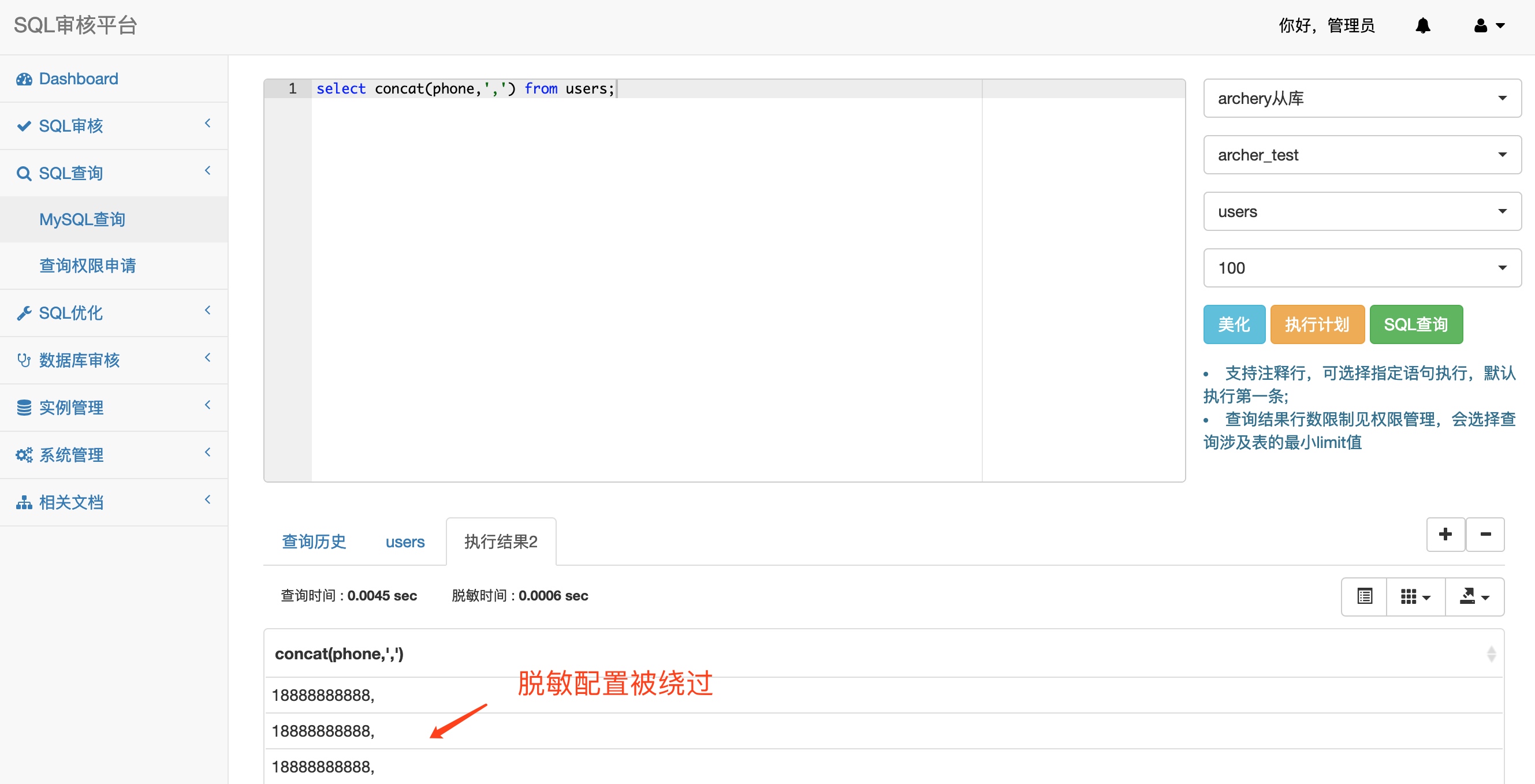
Task: Open the archery从库 instance dropdown
Action: click(x=1362, y=98)
